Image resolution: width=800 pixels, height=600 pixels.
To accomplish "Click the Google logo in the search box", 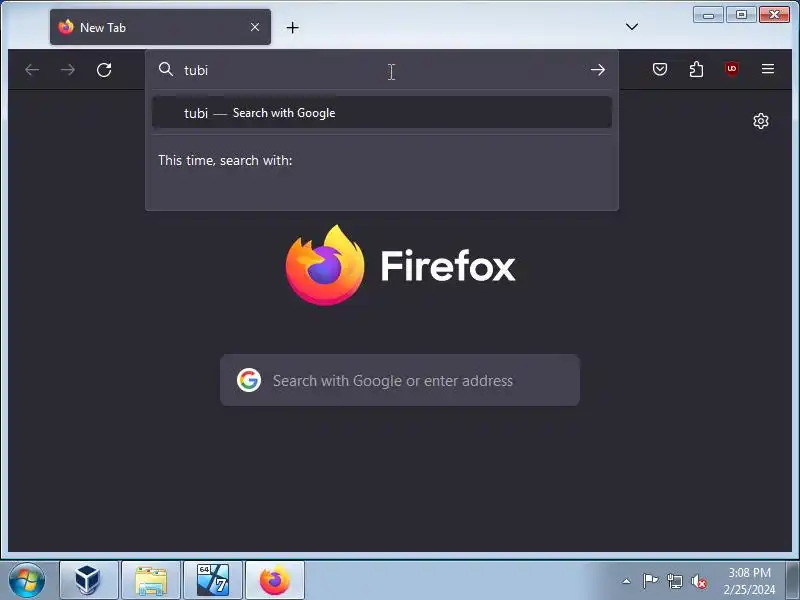I will coord(249,380).
